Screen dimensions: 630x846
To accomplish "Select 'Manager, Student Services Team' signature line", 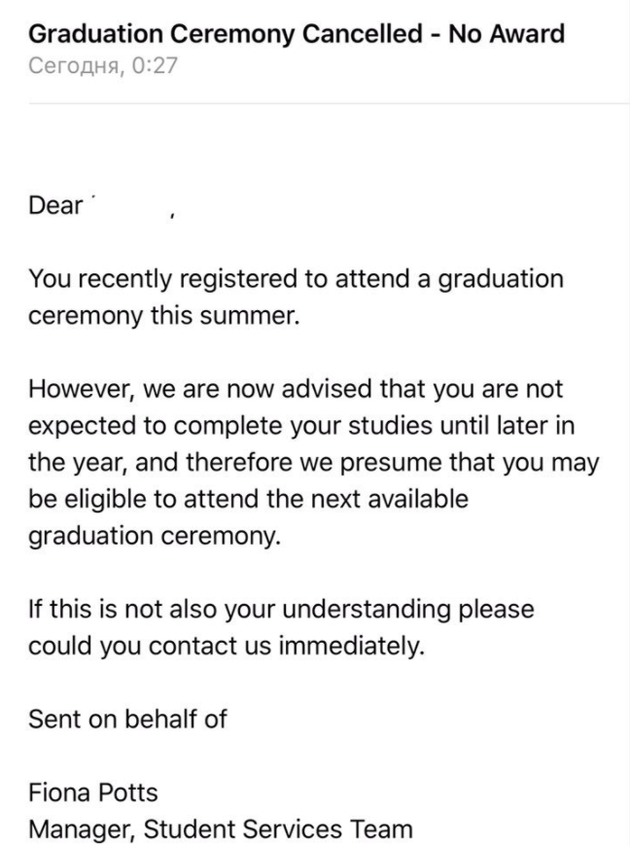I will point(220,829).
